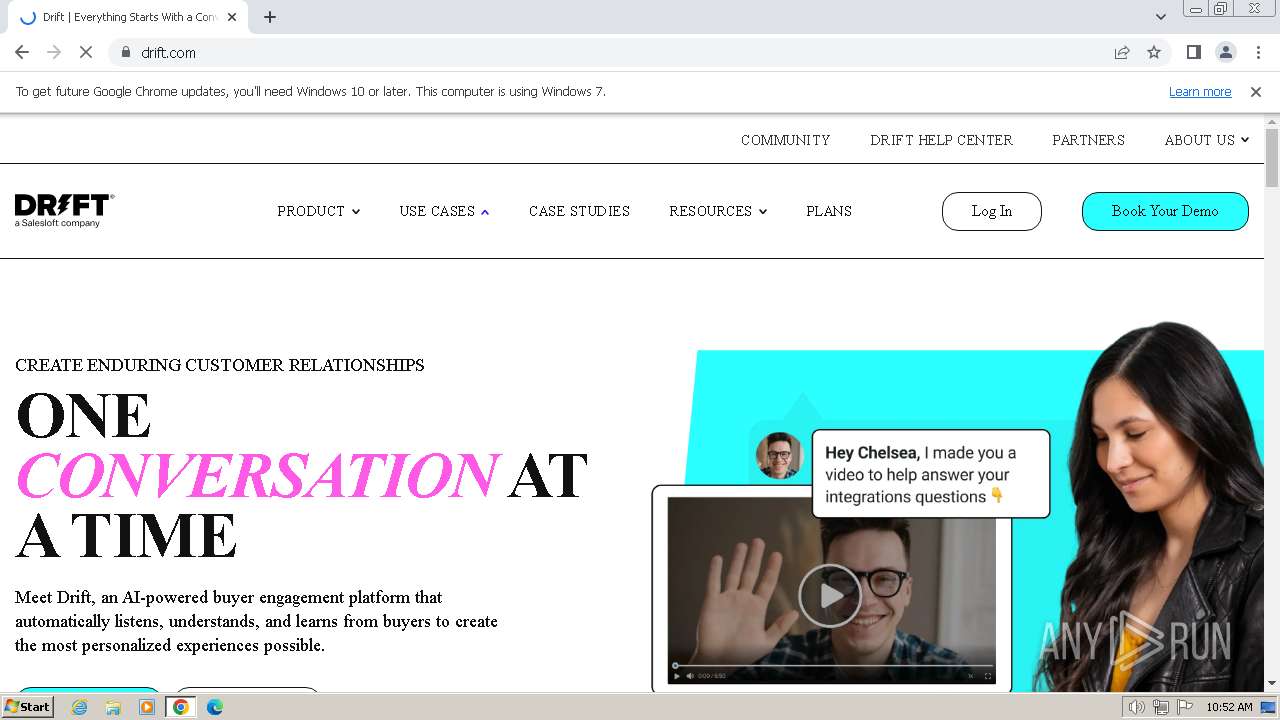The height and width of the screenshot is (720, 1280).
Task: Open a new browser tab
Action: point(270,17)
